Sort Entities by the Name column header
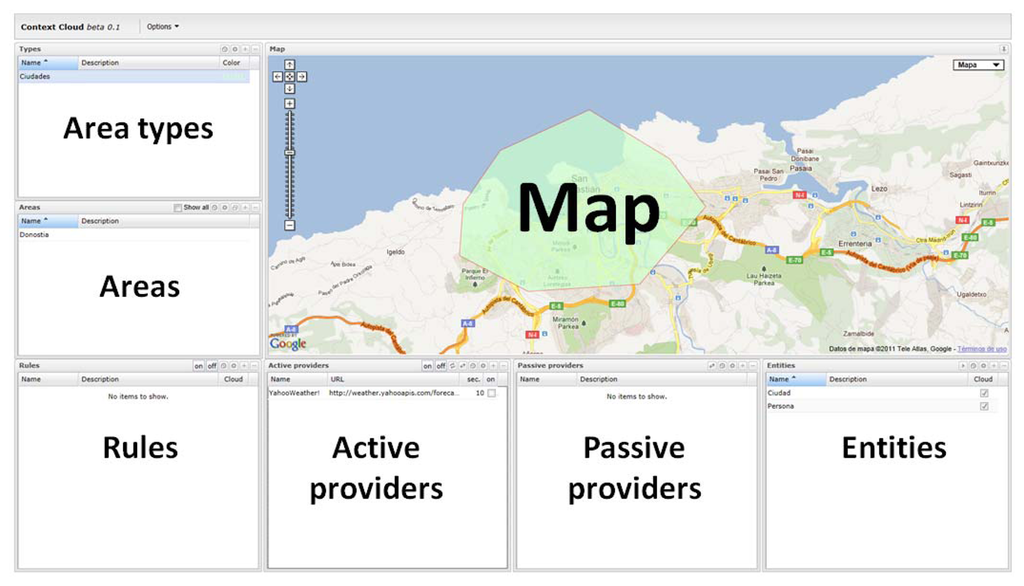 [796, 379]
